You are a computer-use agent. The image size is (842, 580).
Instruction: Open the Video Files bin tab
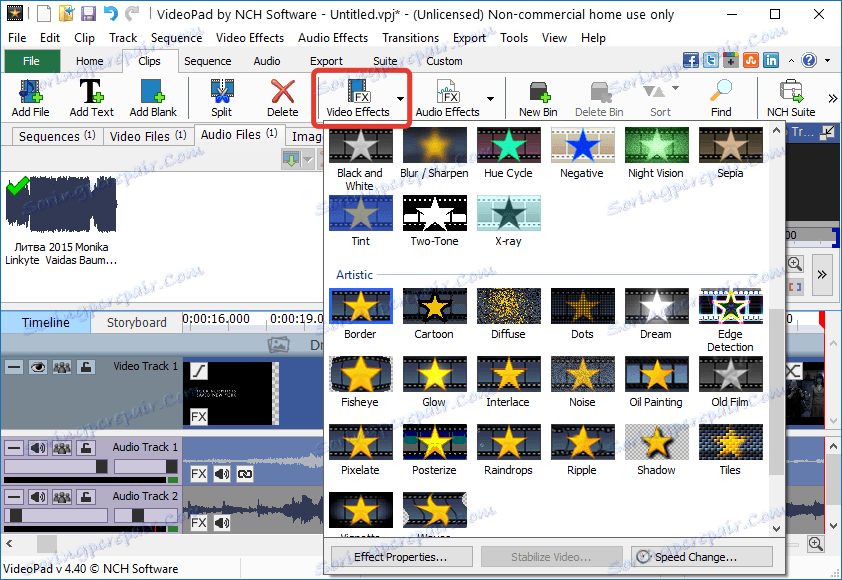[x=148, y=136]
